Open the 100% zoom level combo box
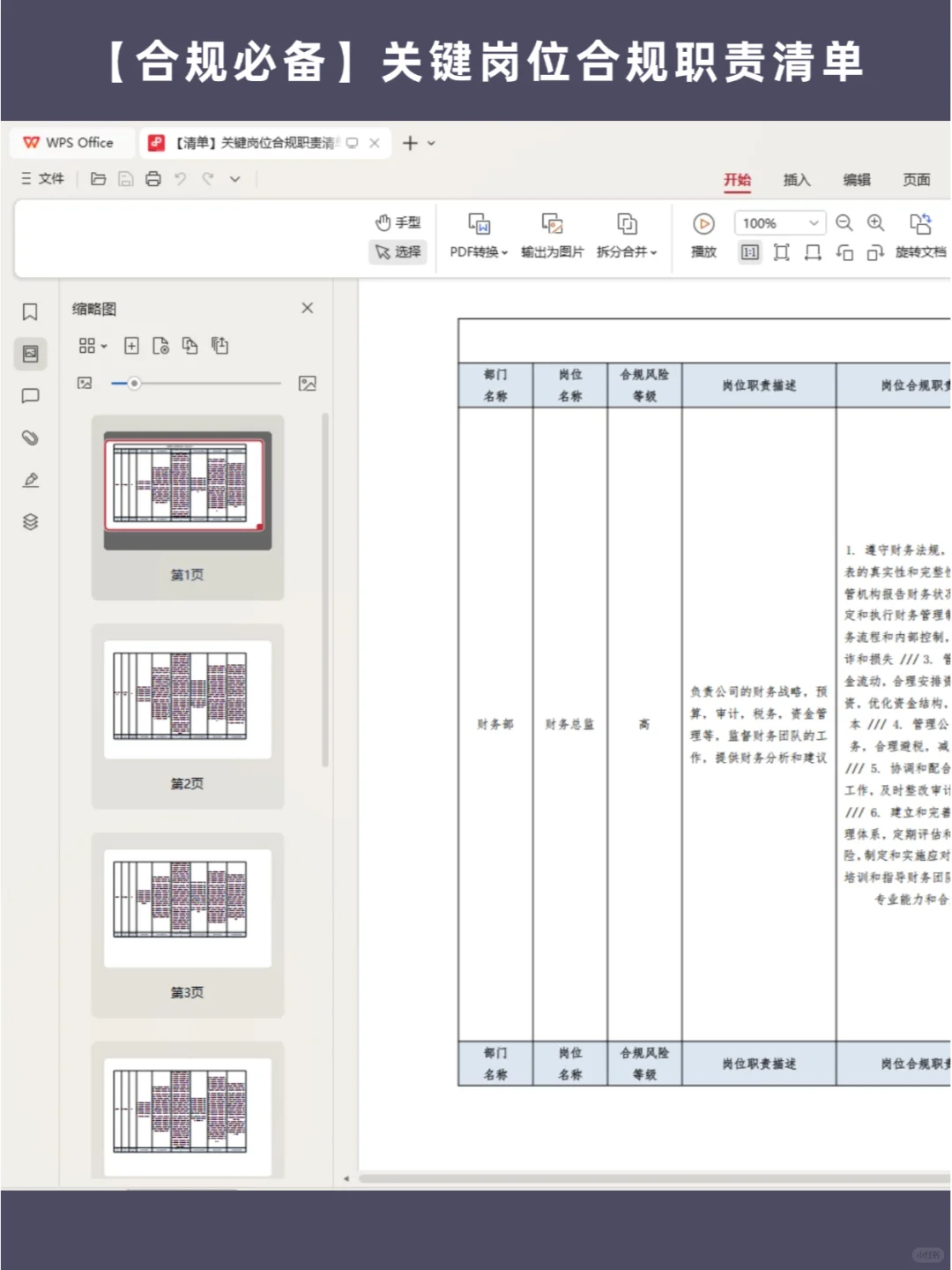952x1270 pixels. point(781,223)
